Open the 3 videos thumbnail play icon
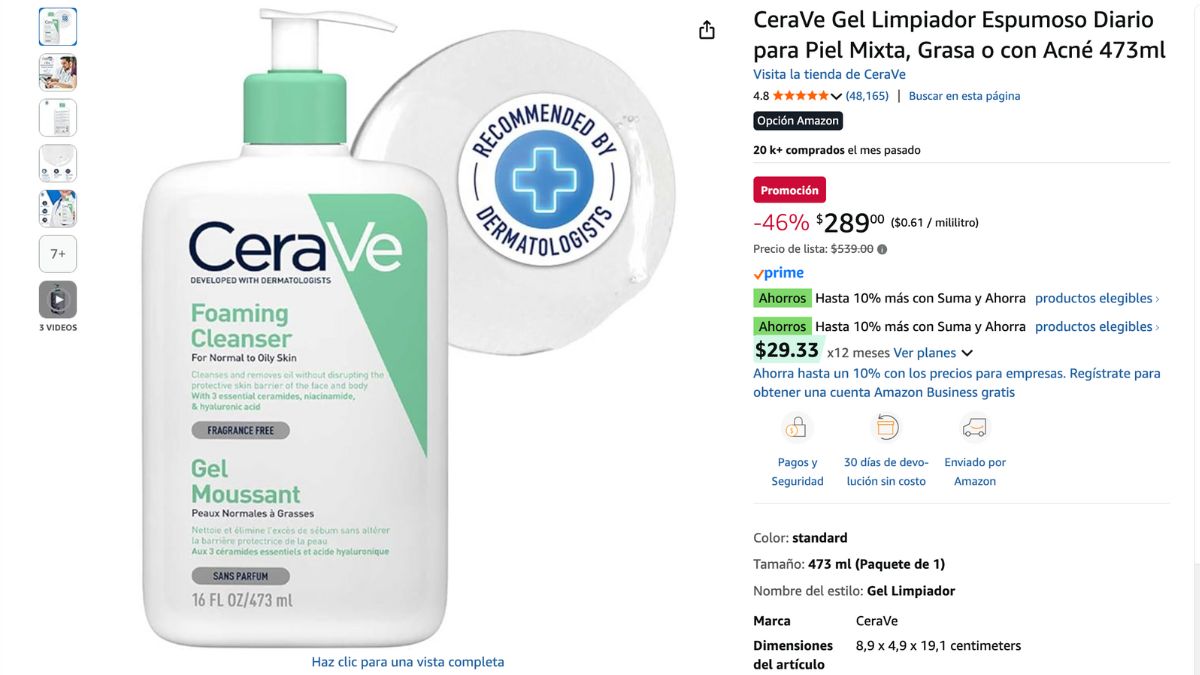This screenshot has height=675, width=1200. click(x=58, y=299)
